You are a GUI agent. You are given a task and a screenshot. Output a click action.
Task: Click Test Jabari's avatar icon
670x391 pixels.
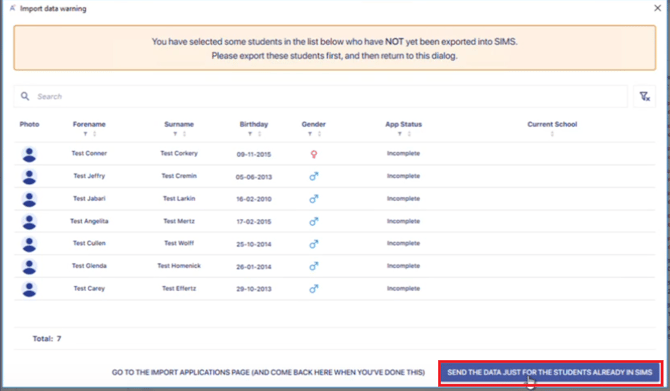pyautogui.click(x=29, y=199)
